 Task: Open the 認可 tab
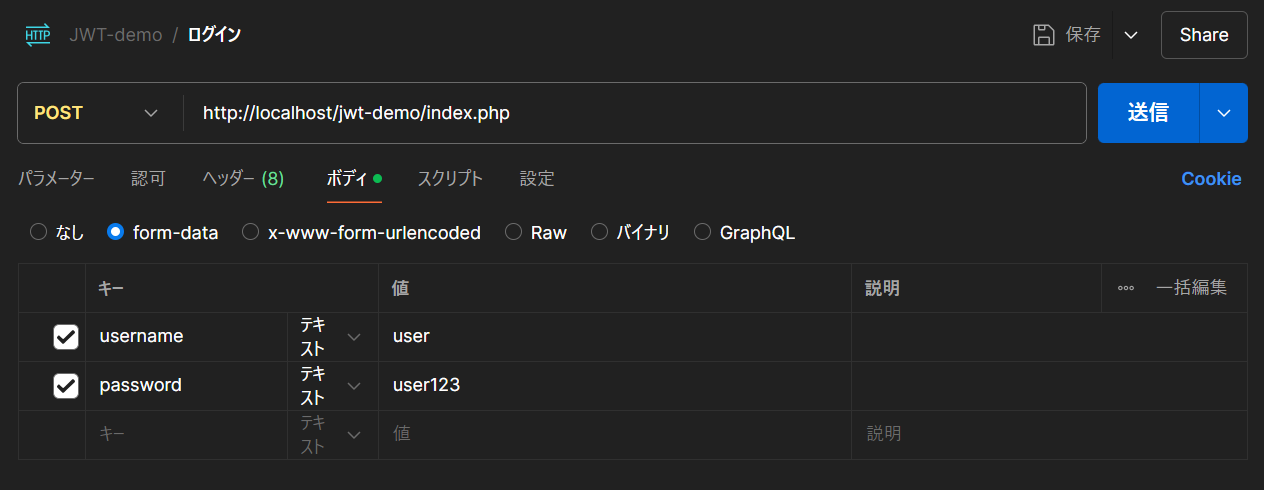tap(148, 179)
